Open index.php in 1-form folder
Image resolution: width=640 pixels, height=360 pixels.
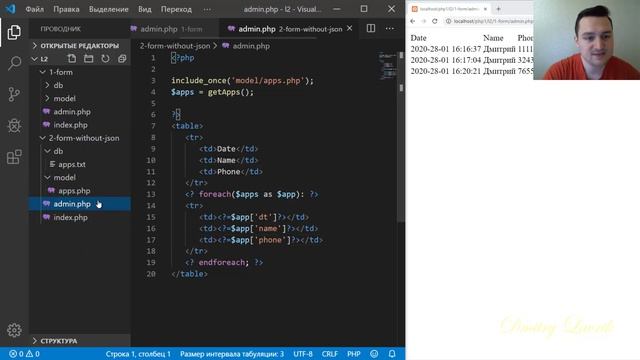(x=70, y=125)
